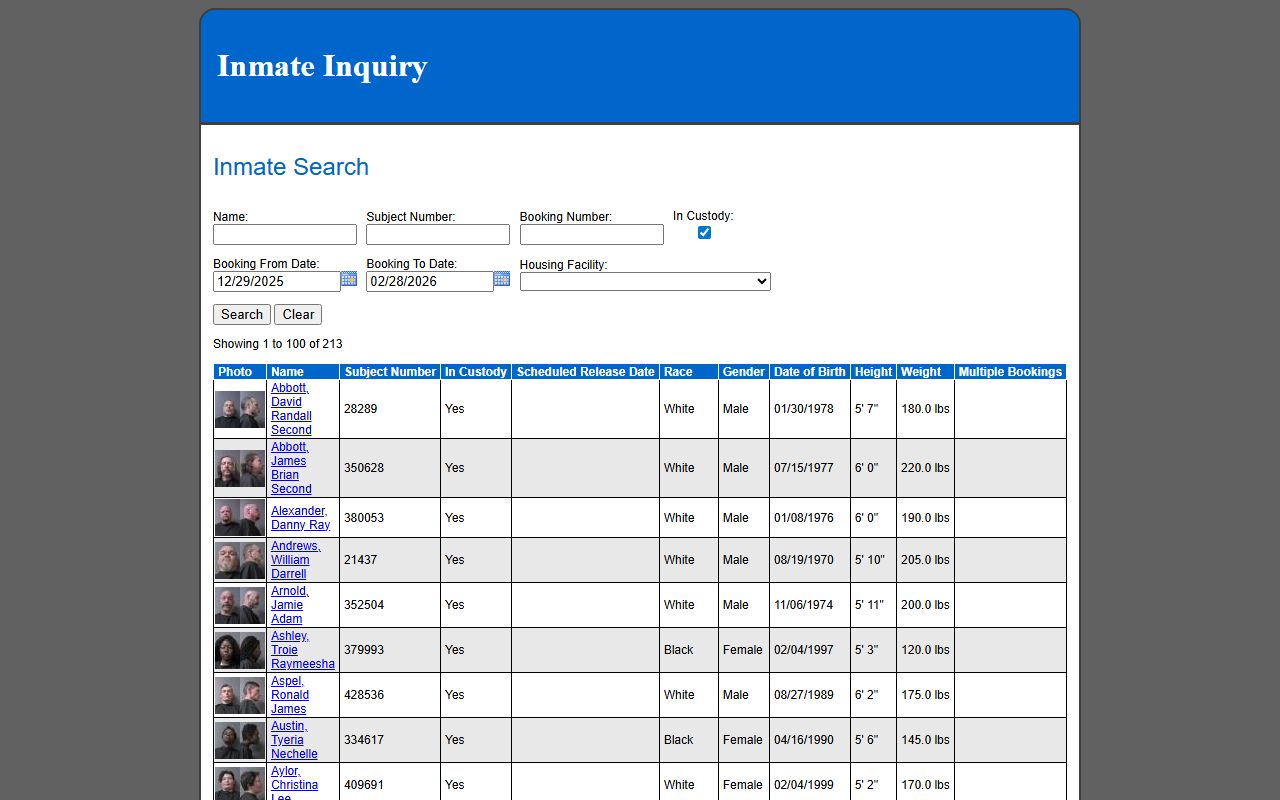Click photo thumbnail for subject 350628
The width and height of the screenshot is (1280, 800).
point(240,468)
